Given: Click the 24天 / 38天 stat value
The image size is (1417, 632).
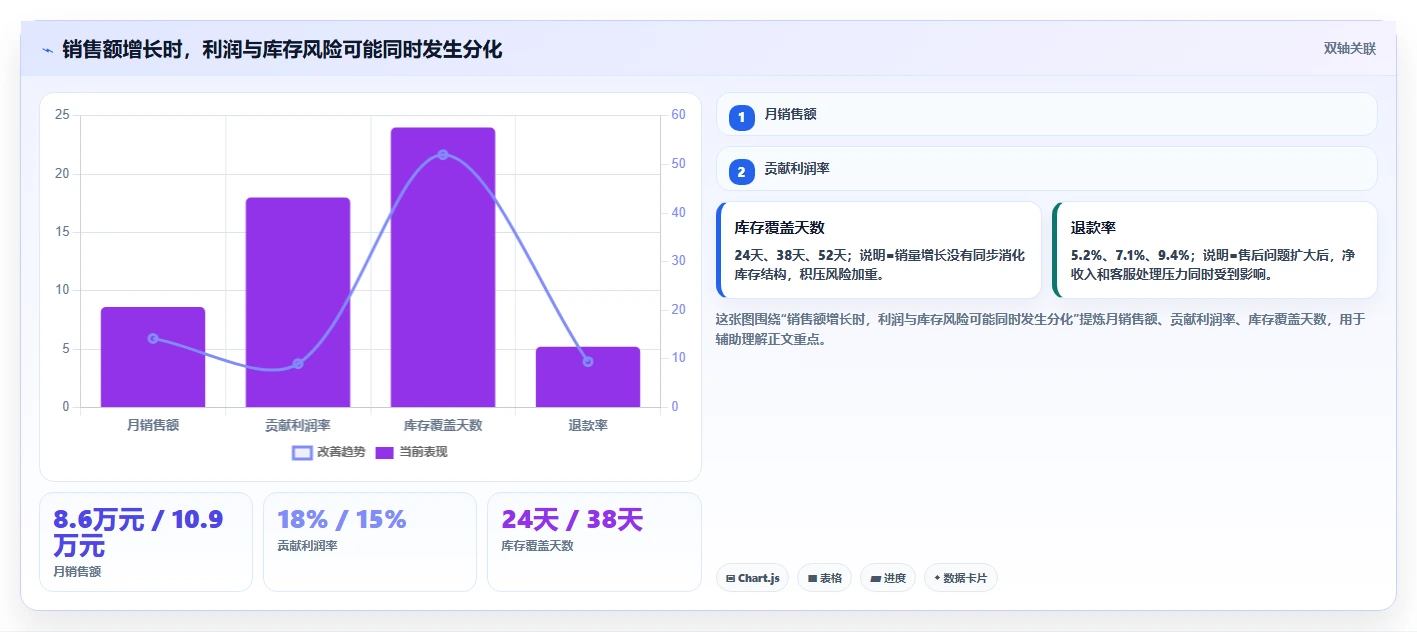Looking at the screenshot, I should (572, 519).
